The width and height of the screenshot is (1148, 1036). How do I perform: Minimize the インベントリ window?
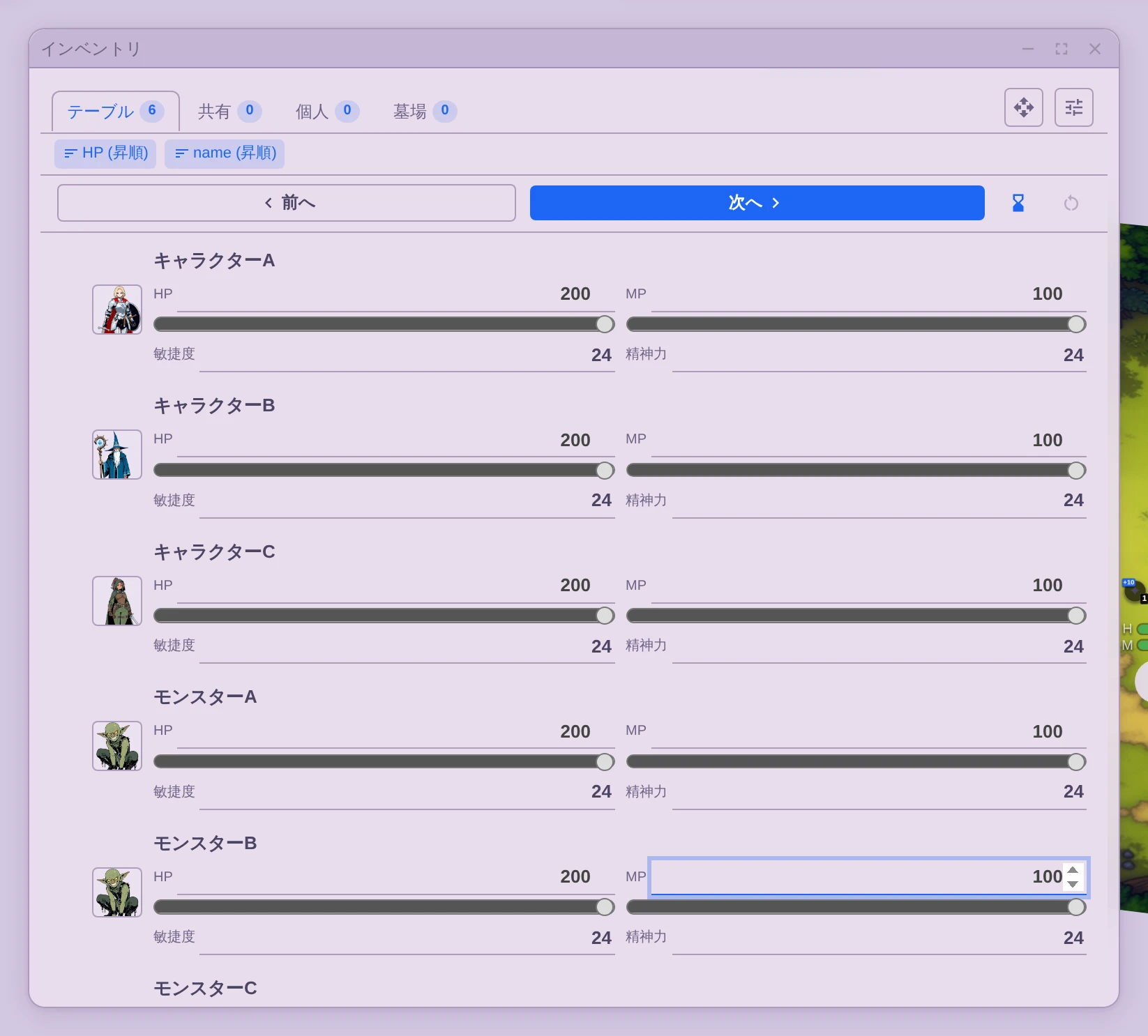[1027, 49]
